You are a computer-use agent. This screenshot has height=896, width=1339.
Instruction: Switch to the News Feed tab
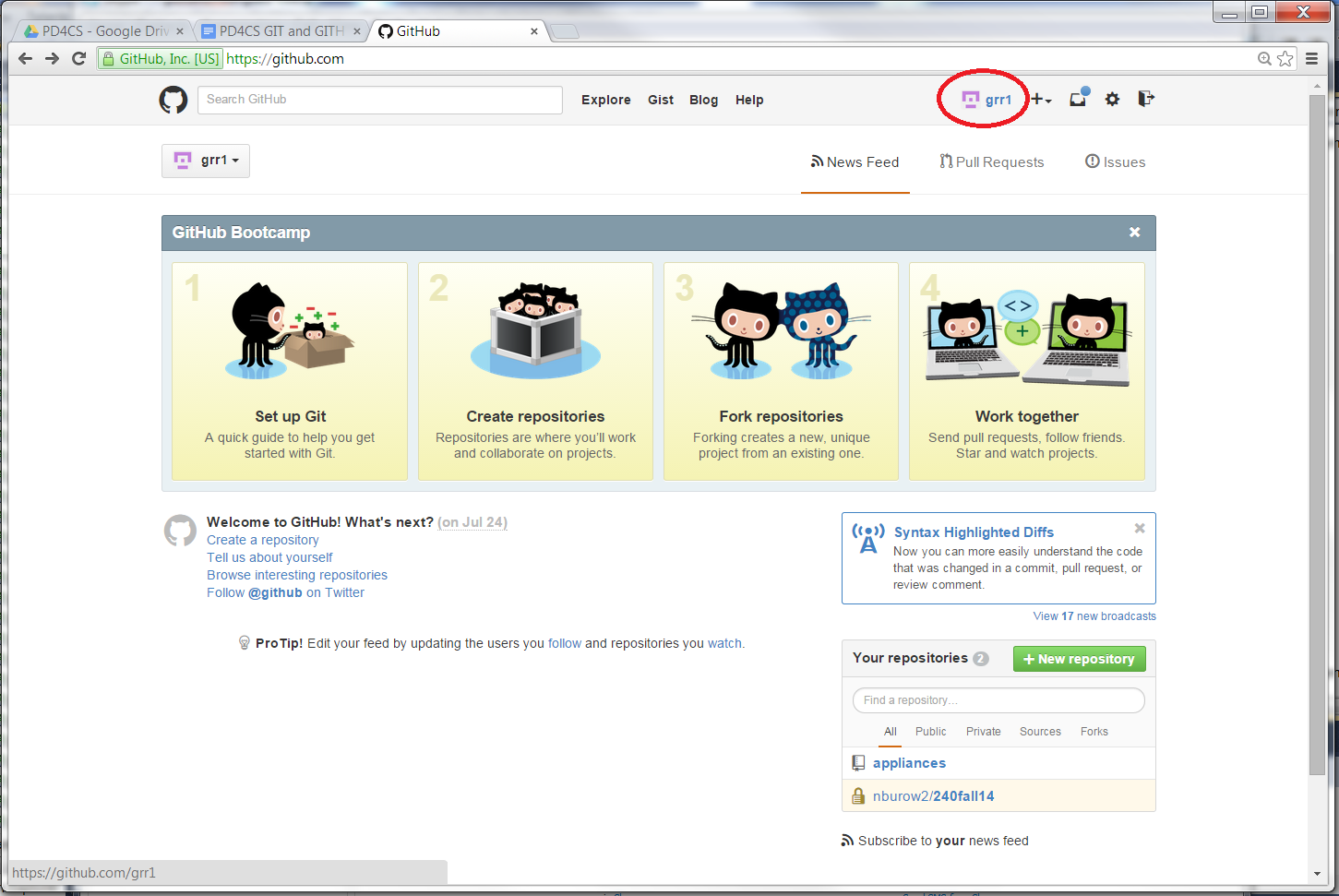point(855,162)
